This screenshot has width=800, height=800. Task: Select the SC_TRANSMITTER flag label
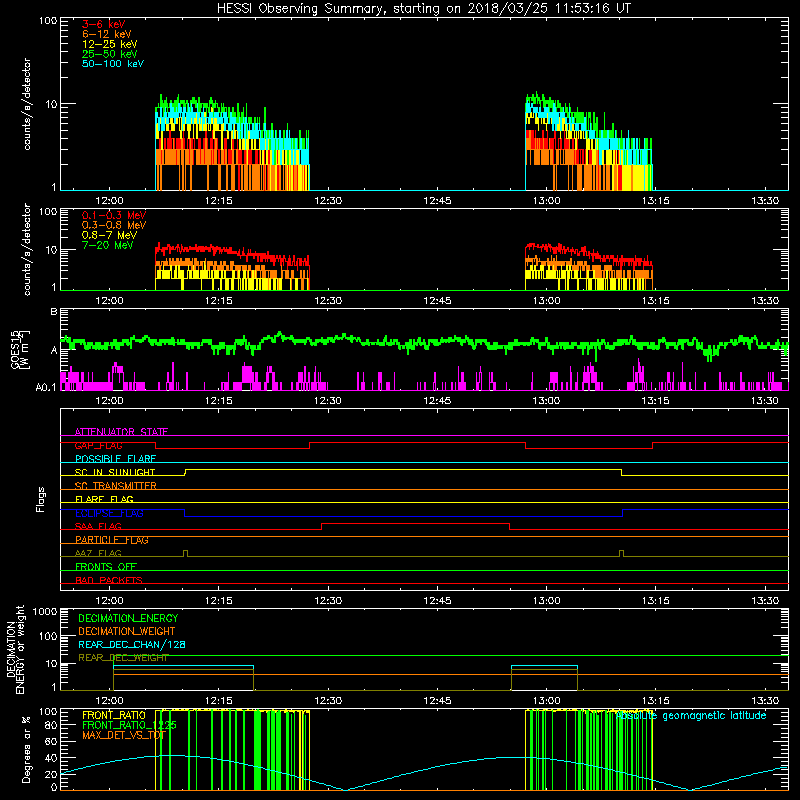pos(115,486)
